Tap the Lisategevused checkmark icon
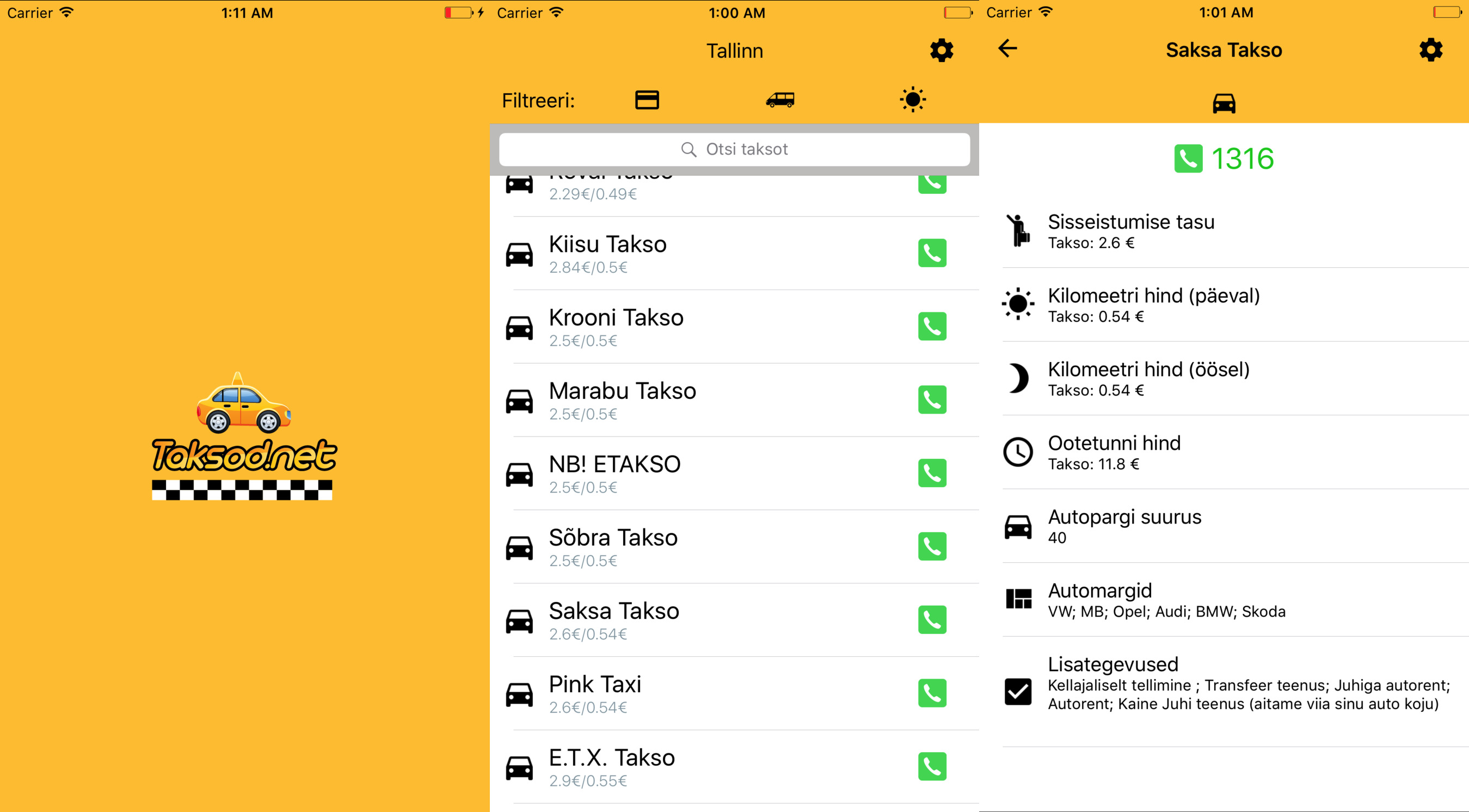This screenshot has height=812, width=1469. click(x=1018, y=692)
